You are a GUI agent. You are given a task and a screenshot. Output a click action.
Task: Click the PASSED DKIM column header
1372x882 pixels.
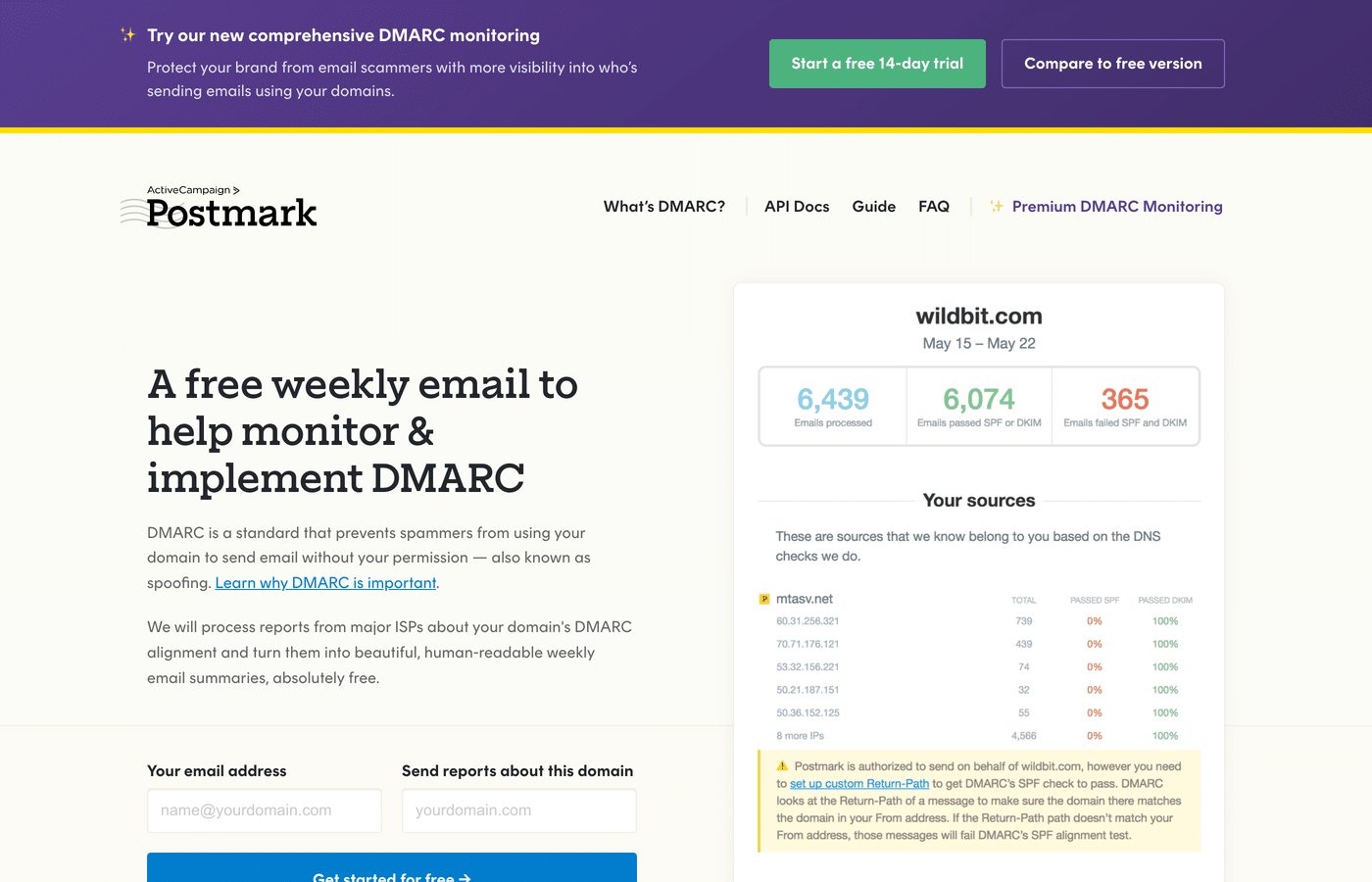pos(1165,600)
